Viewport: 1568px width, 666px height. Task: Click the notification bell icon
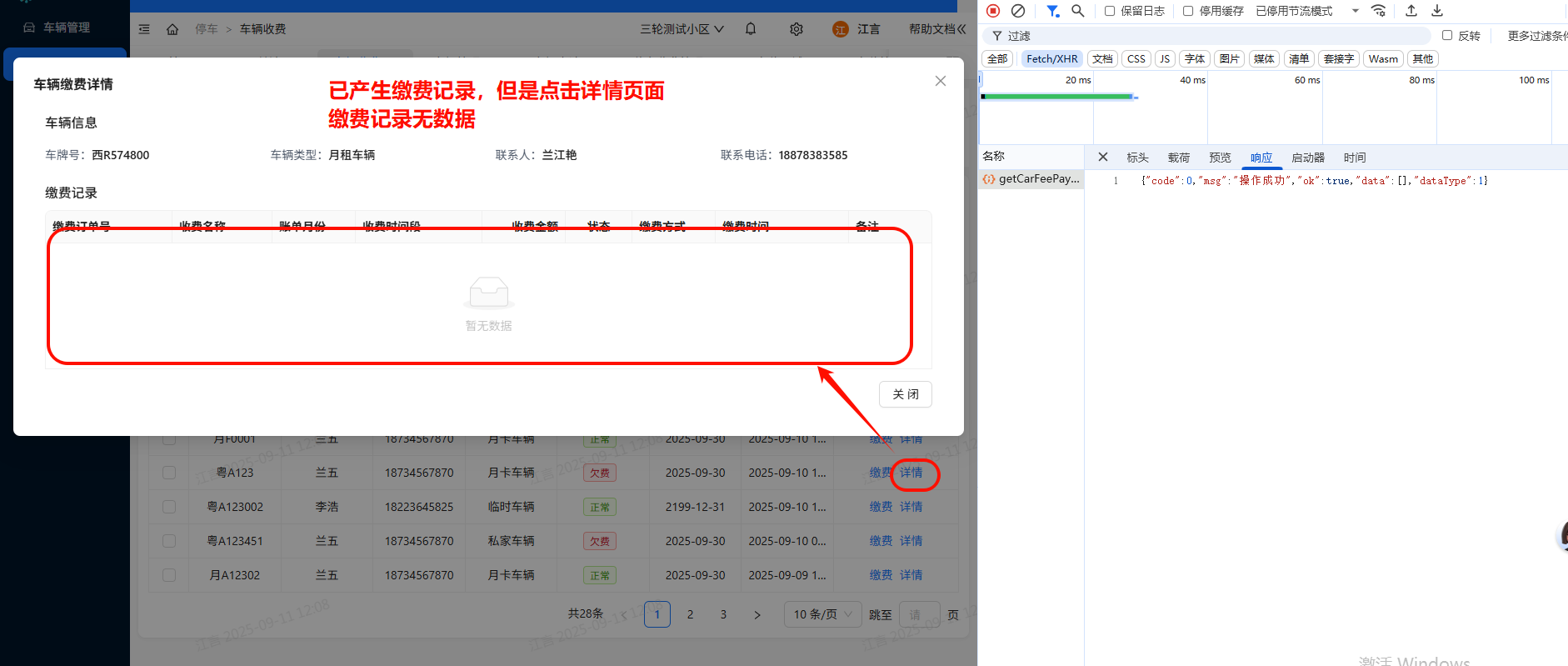(x=751, y=29)
